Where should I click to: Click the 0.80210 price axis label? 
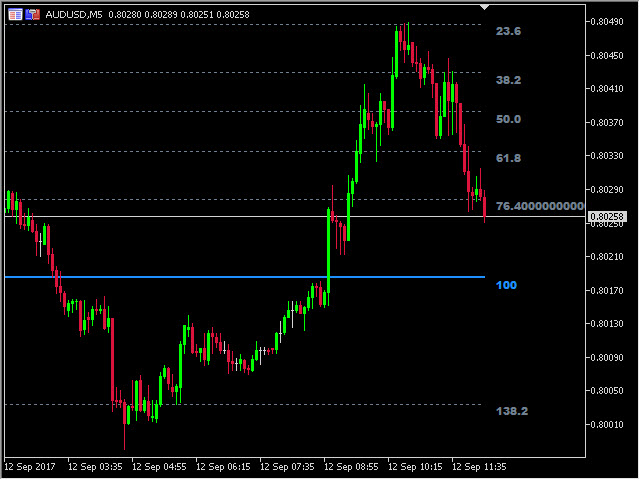click(607, 257)
